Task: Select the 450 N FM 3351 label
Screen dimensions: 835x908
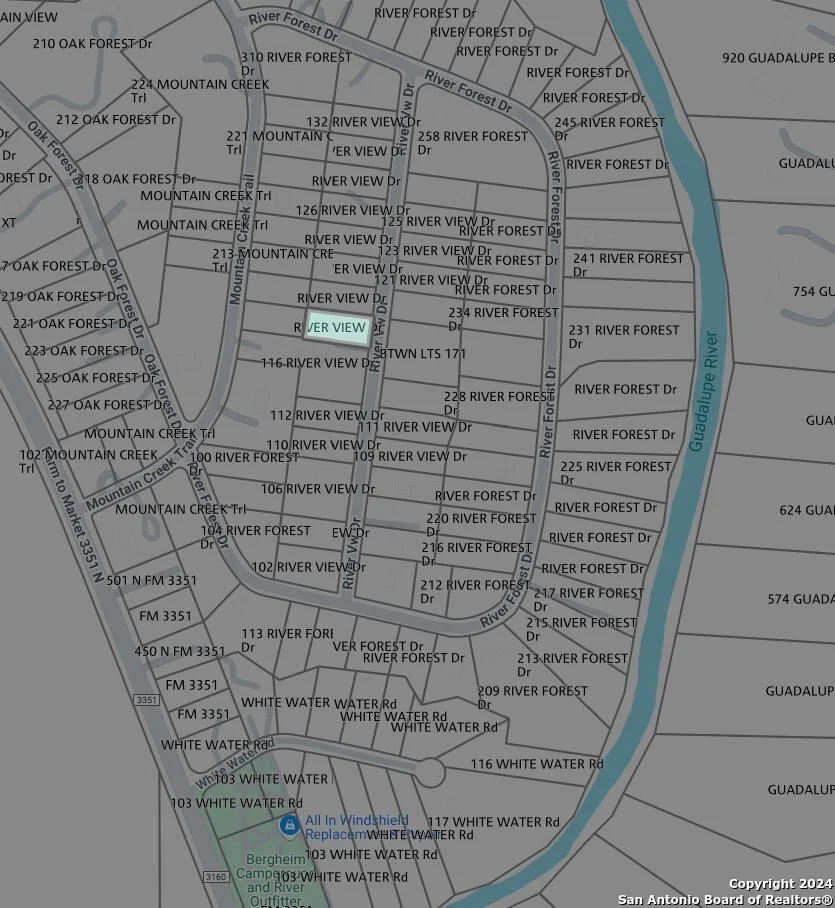Action: click(180, 651)
